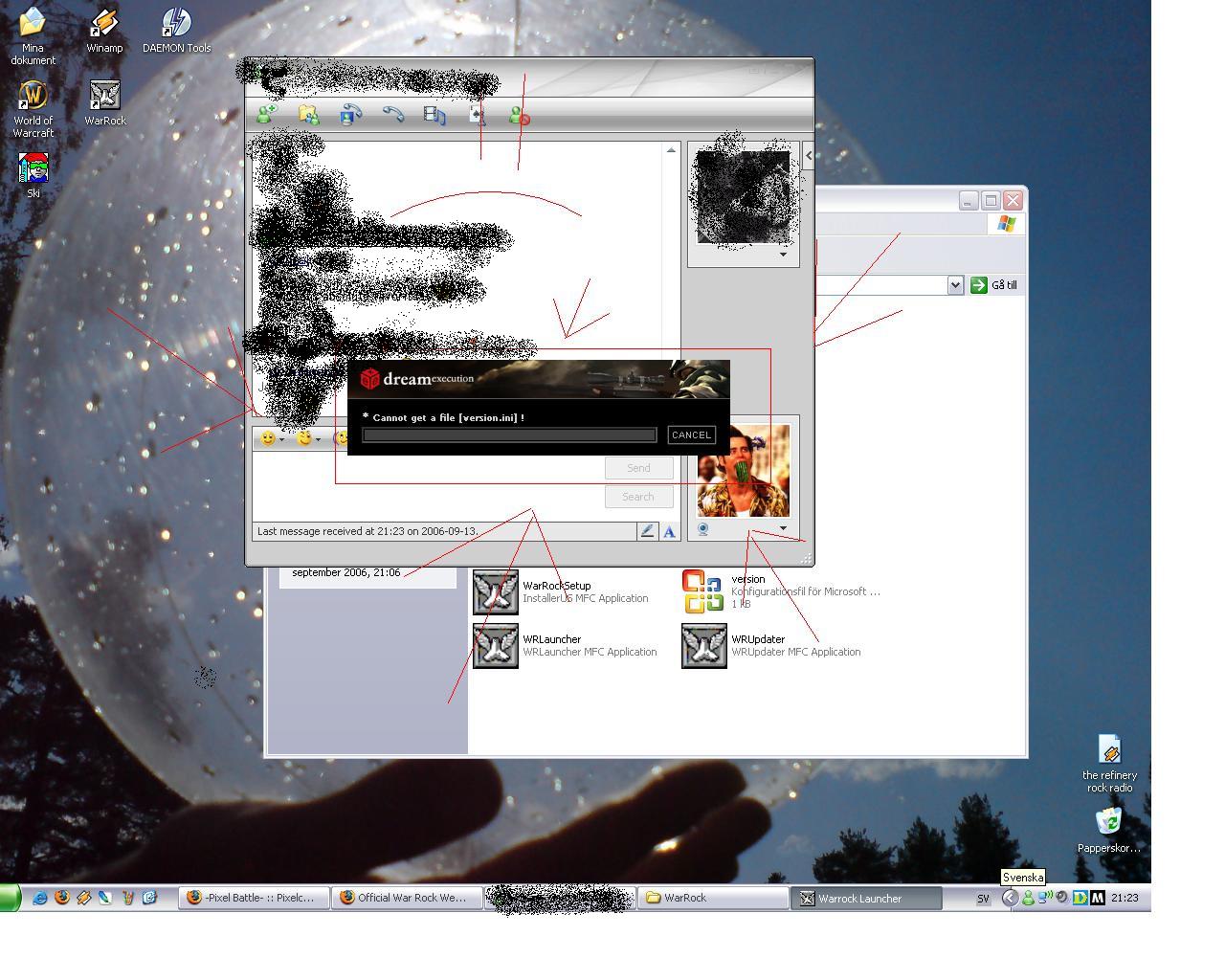The image size is (1225, 980).
Task: Select the WRUpdater application file
Action: pos(771,645)
